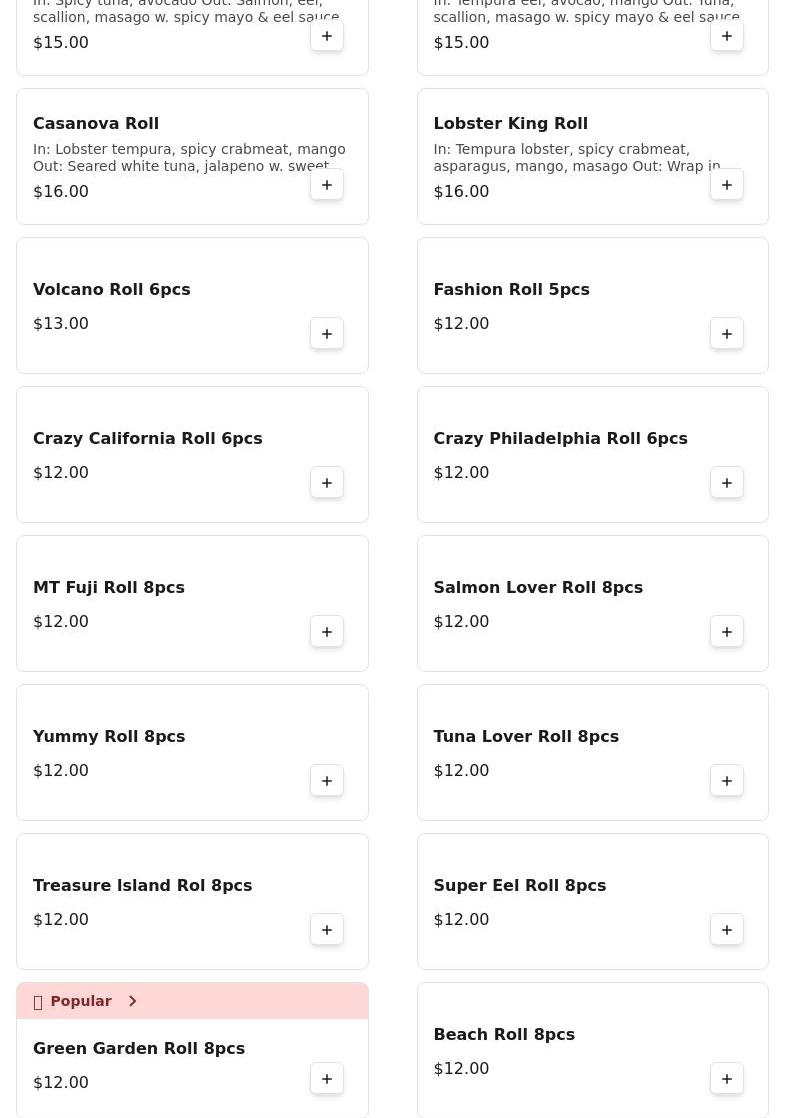Add Green Garden Roll 8pcs
This screenshot has height=1118, width=785.
click(x=327, y=1079)
